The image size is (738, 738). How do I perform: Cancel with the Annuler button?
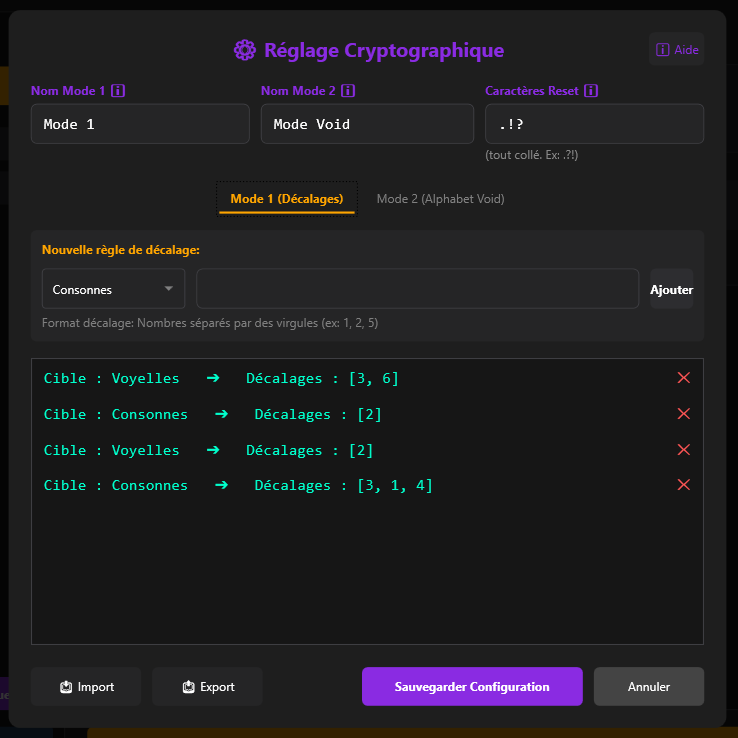[649, 687]
